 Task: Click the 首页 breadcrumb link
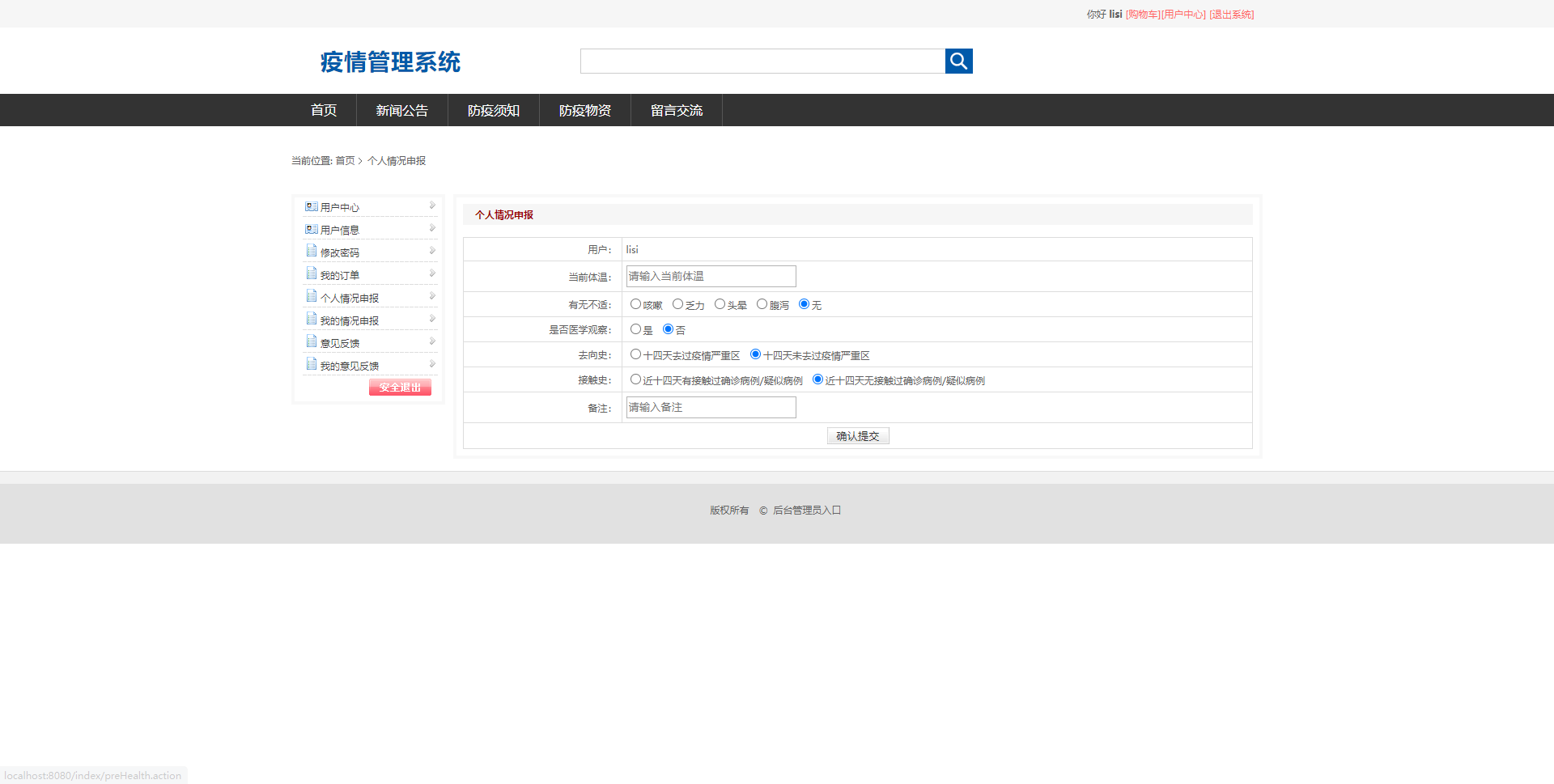(345, 161)
